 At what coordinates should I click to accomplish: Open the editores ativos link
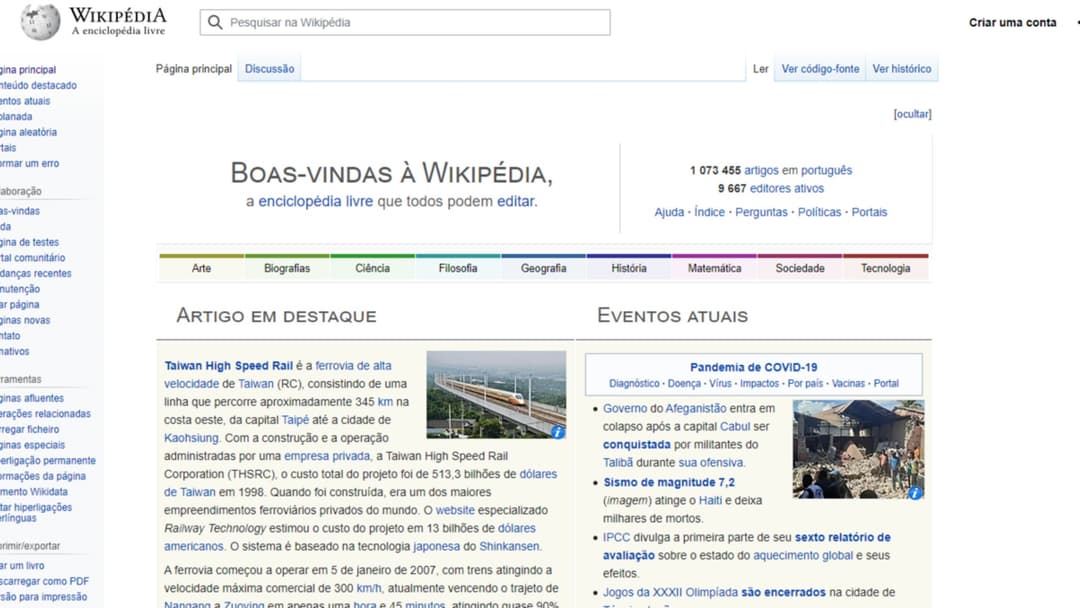pos(787,188)
